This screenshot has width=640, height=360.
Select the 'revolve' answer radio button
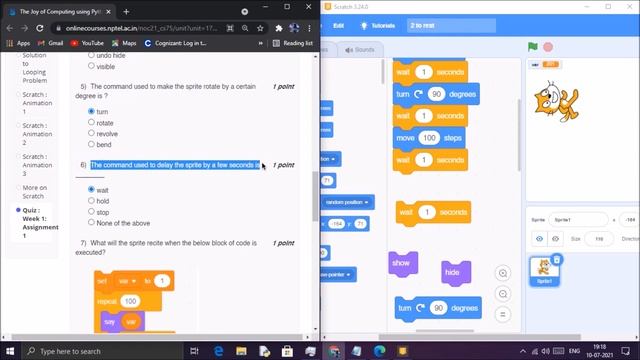[91, 133]
